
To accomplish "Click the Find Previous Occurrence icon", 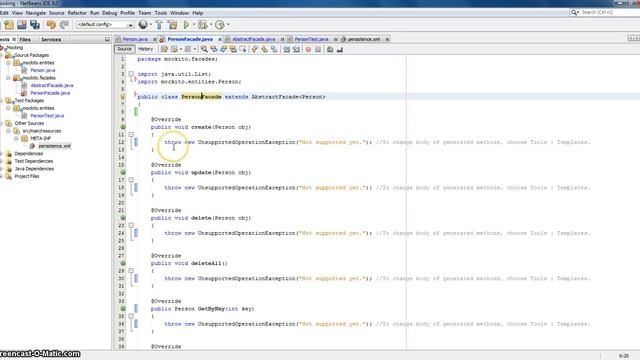I will point(213,49).
